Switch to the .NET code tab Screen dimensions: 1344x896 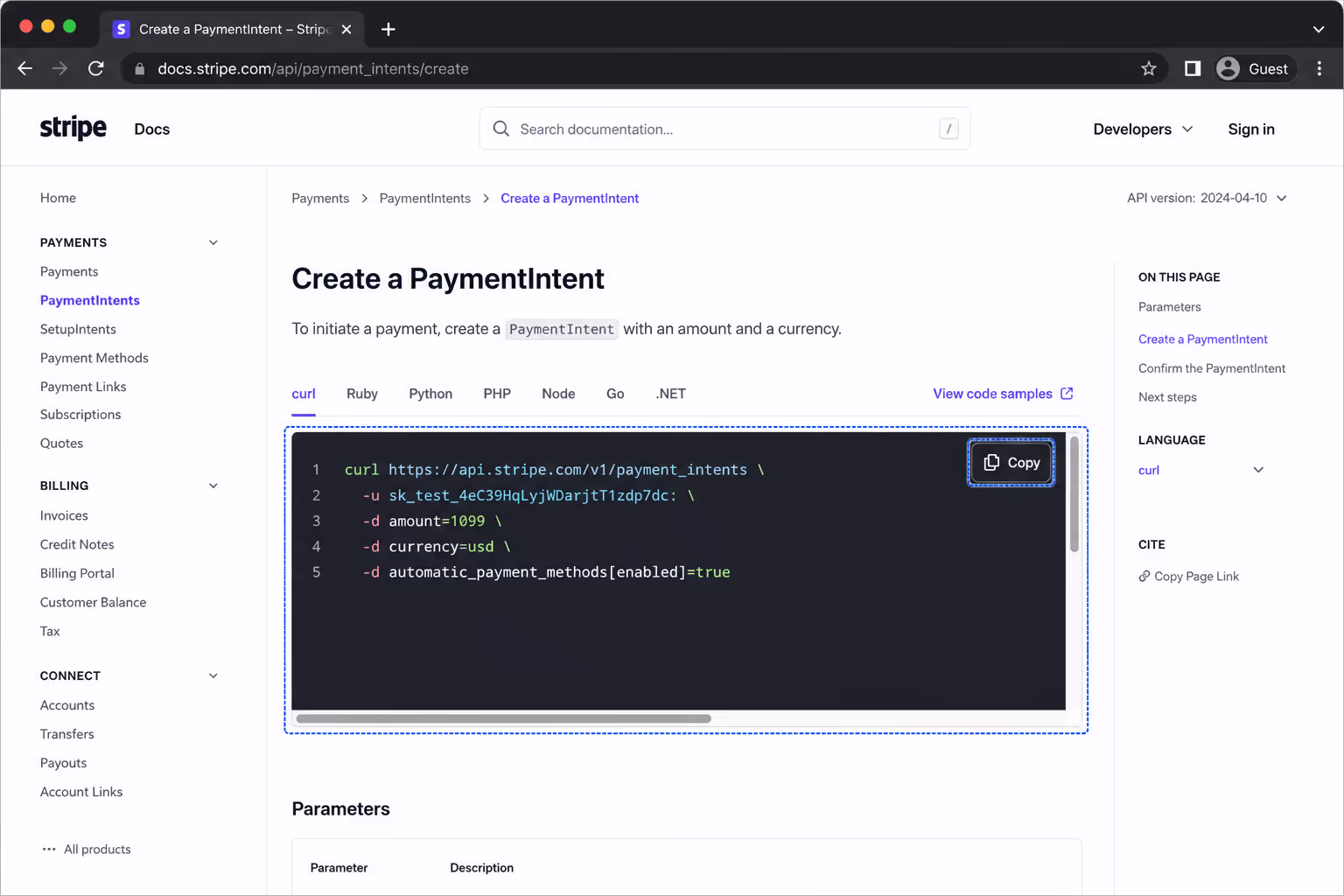(x=671, y=394)
